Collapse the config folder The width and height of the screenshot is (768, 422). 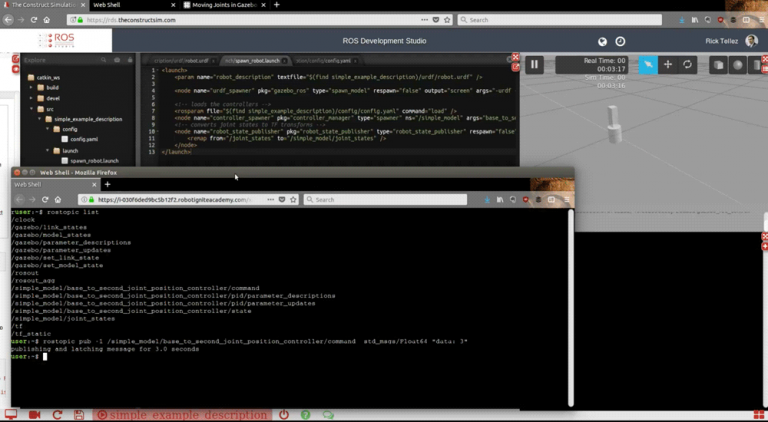click(x=48, y=129)
